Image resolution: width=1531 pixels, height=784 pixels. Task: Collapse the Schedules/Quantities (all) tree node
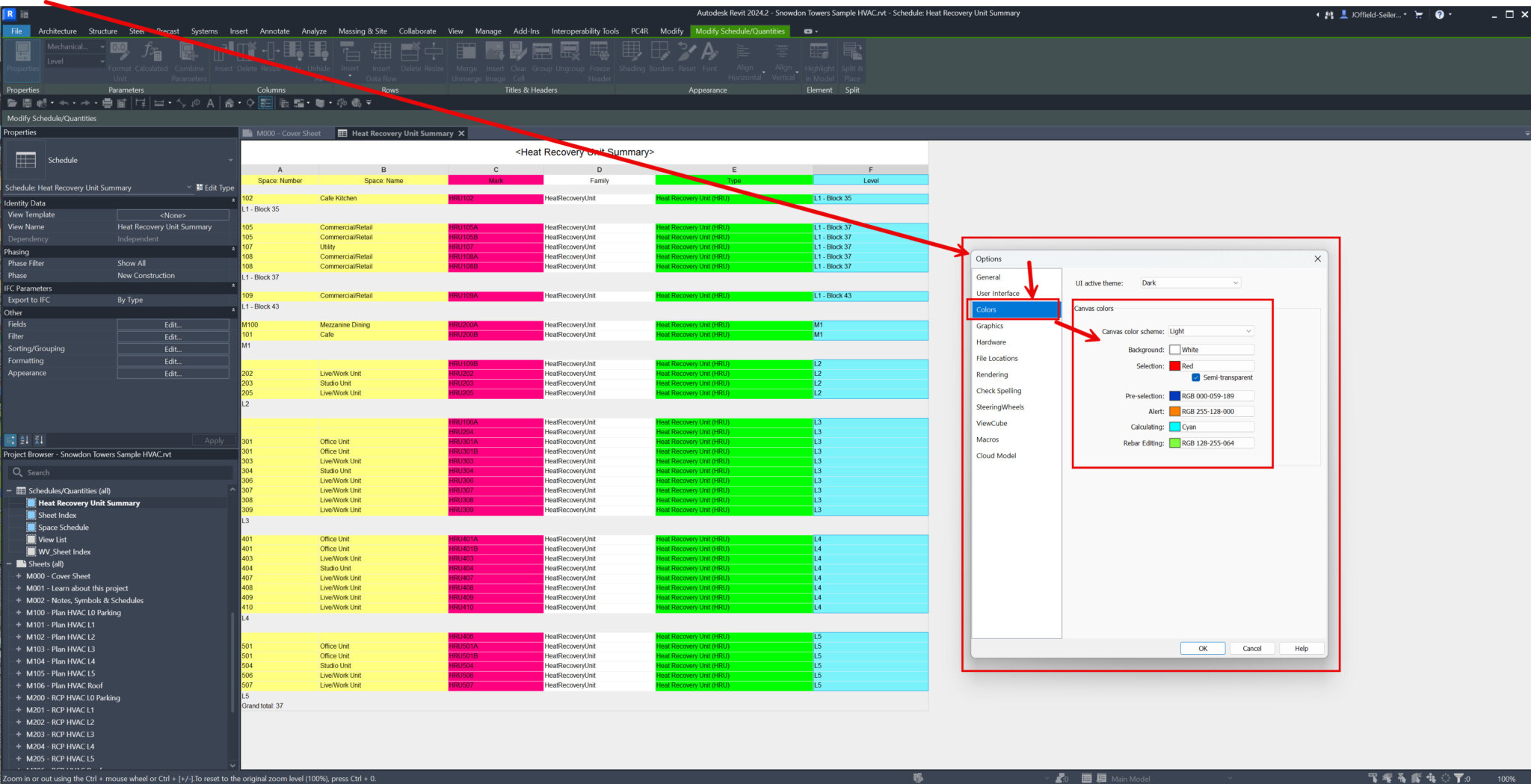click(x=9, y=491)
